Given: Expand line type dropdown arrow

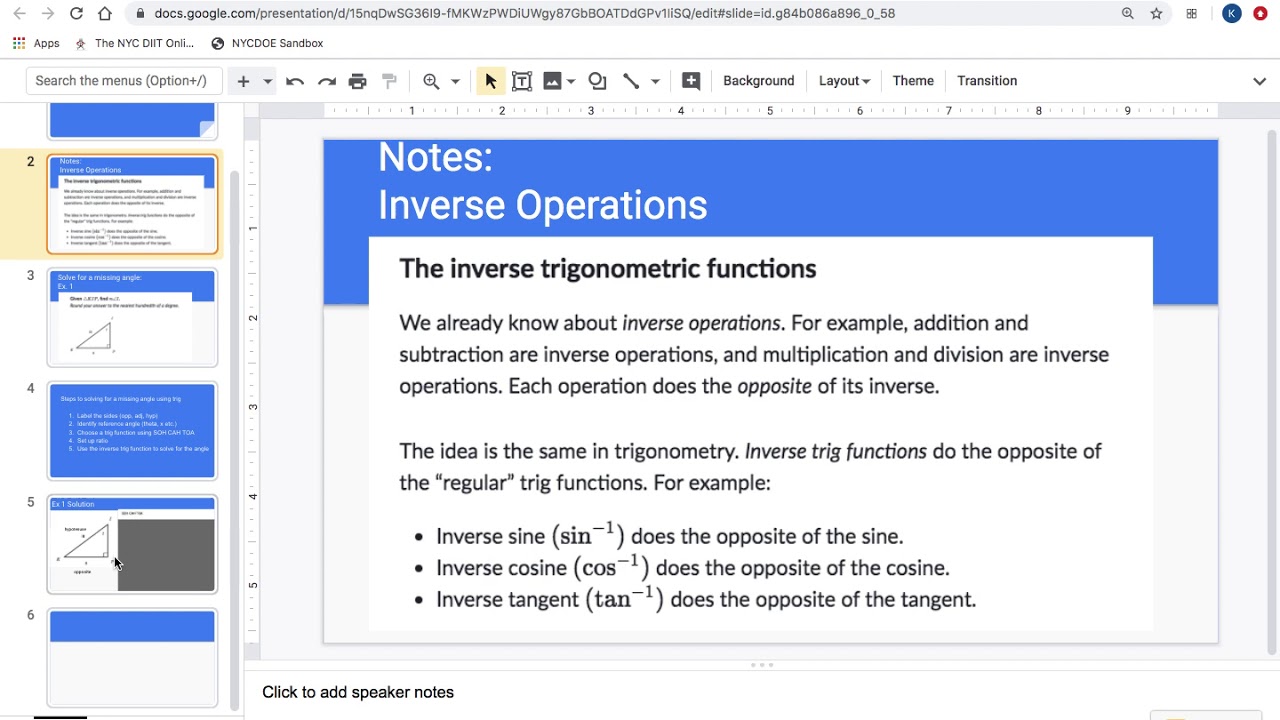Looking at the screenshot, I should point(655,81).
